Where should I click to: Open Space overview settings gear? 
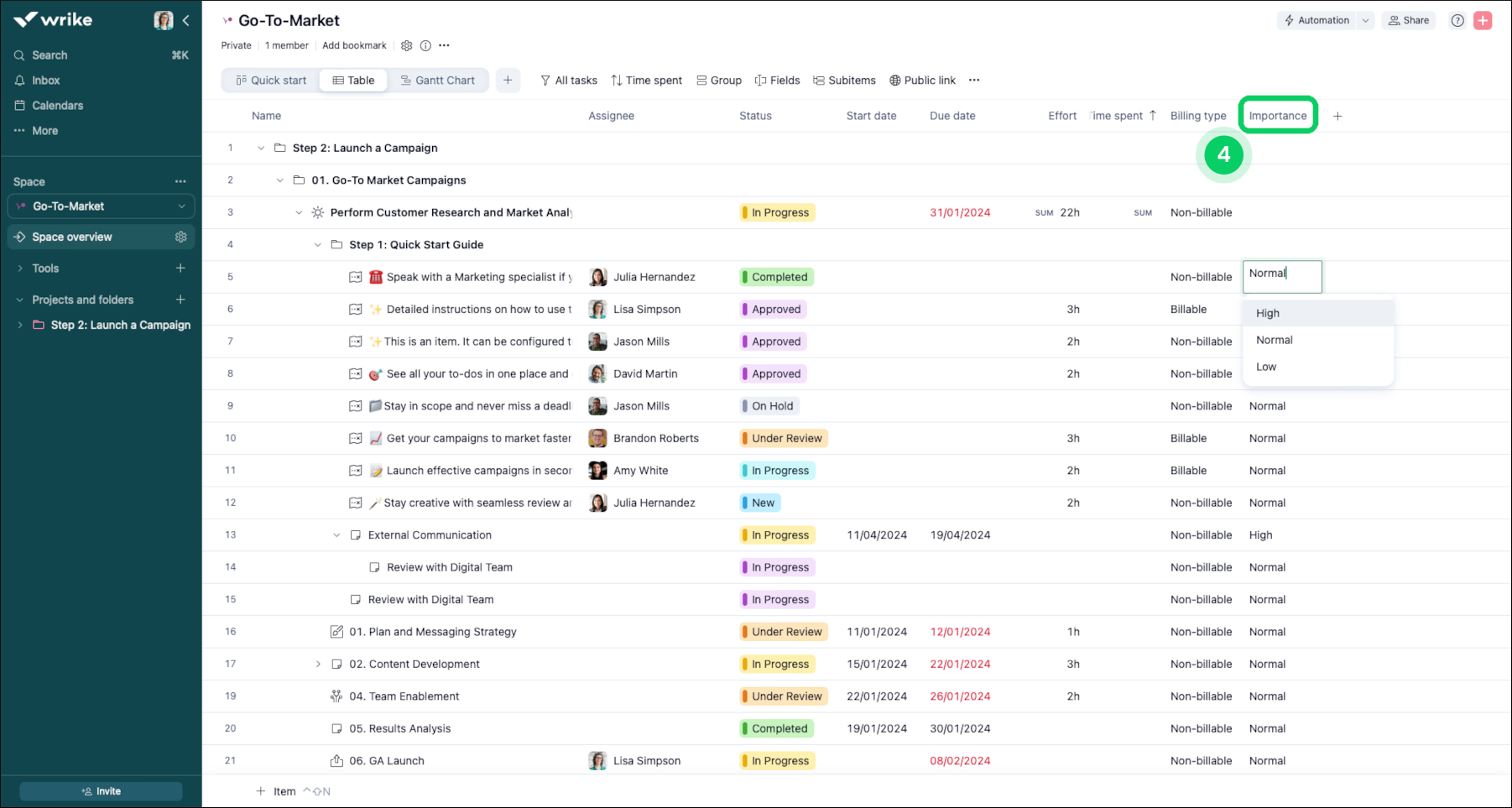click(180, 237)
